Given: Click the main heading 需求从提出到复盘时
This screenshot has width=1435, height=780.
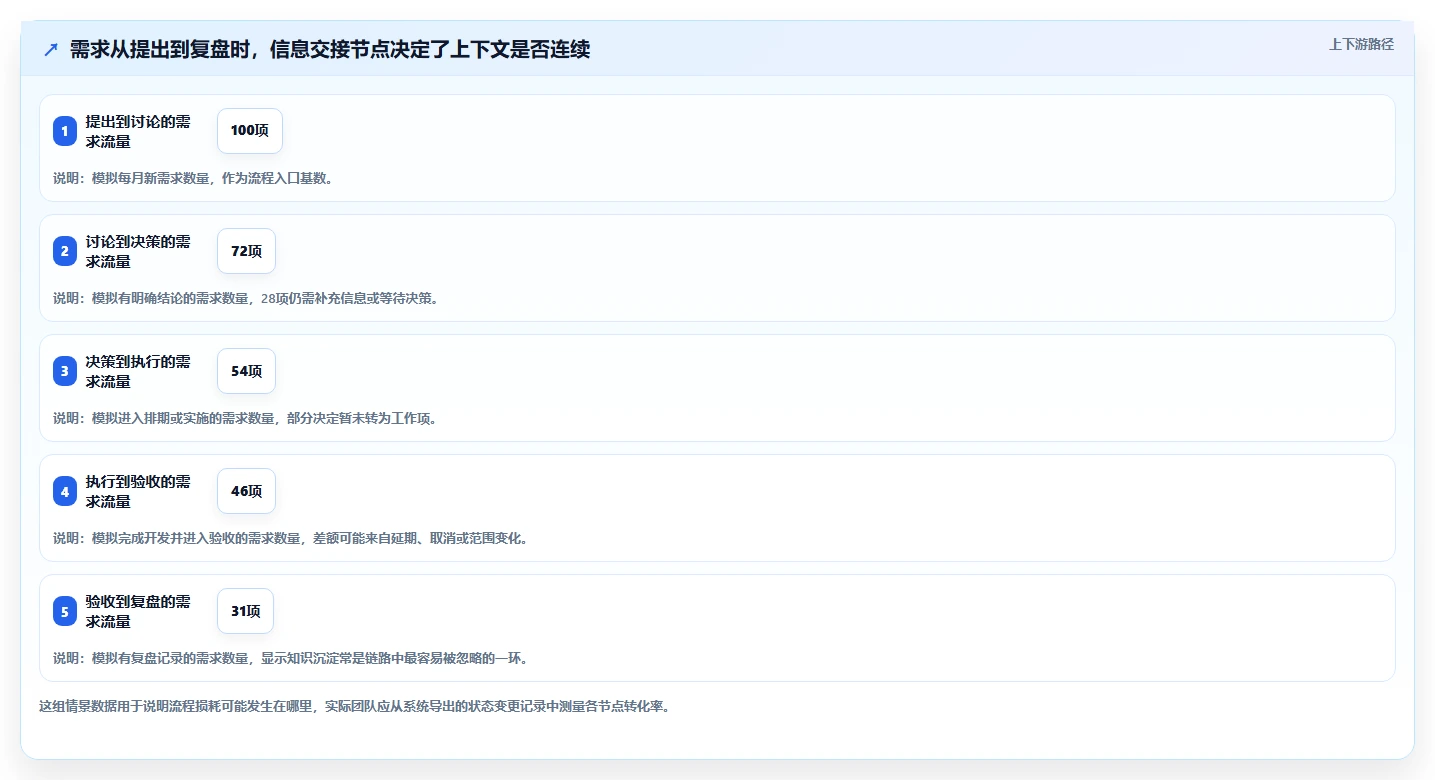Looking at the screenshot, I should pyautogui.click(x=330, y=50).
